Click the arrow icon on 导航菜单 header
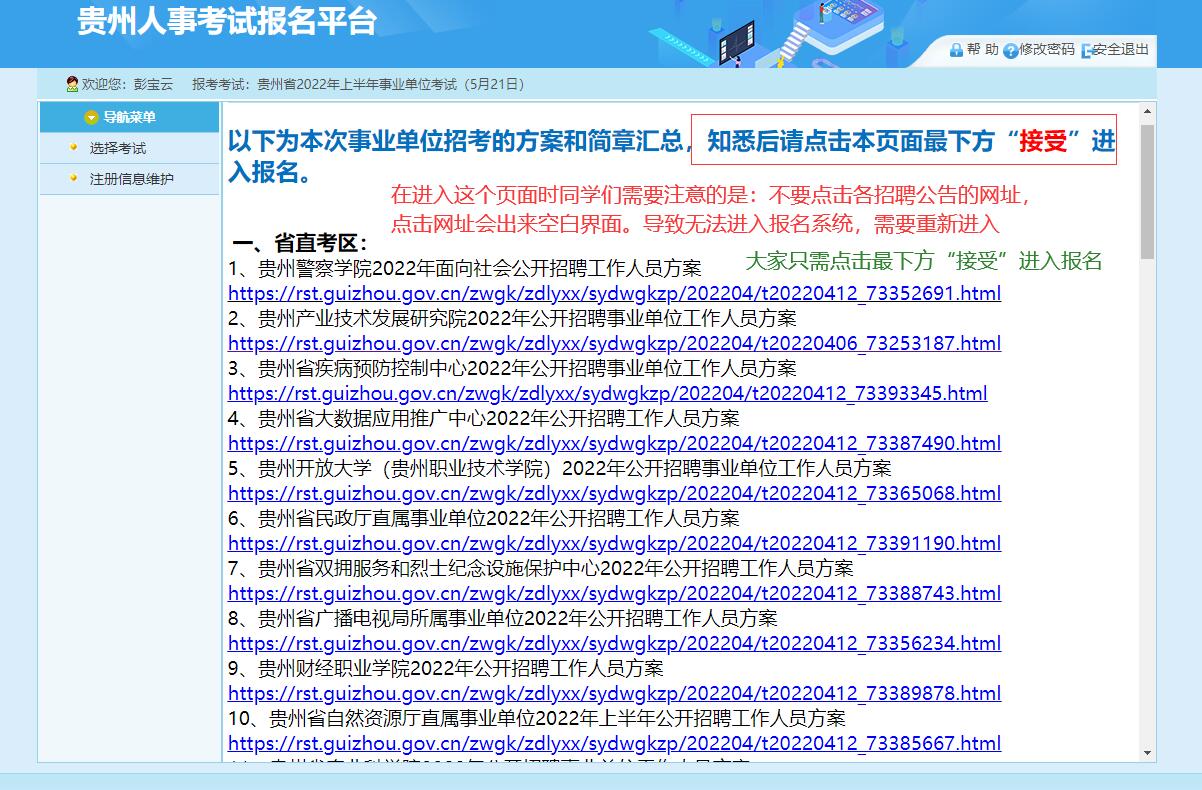 (91, 117)
